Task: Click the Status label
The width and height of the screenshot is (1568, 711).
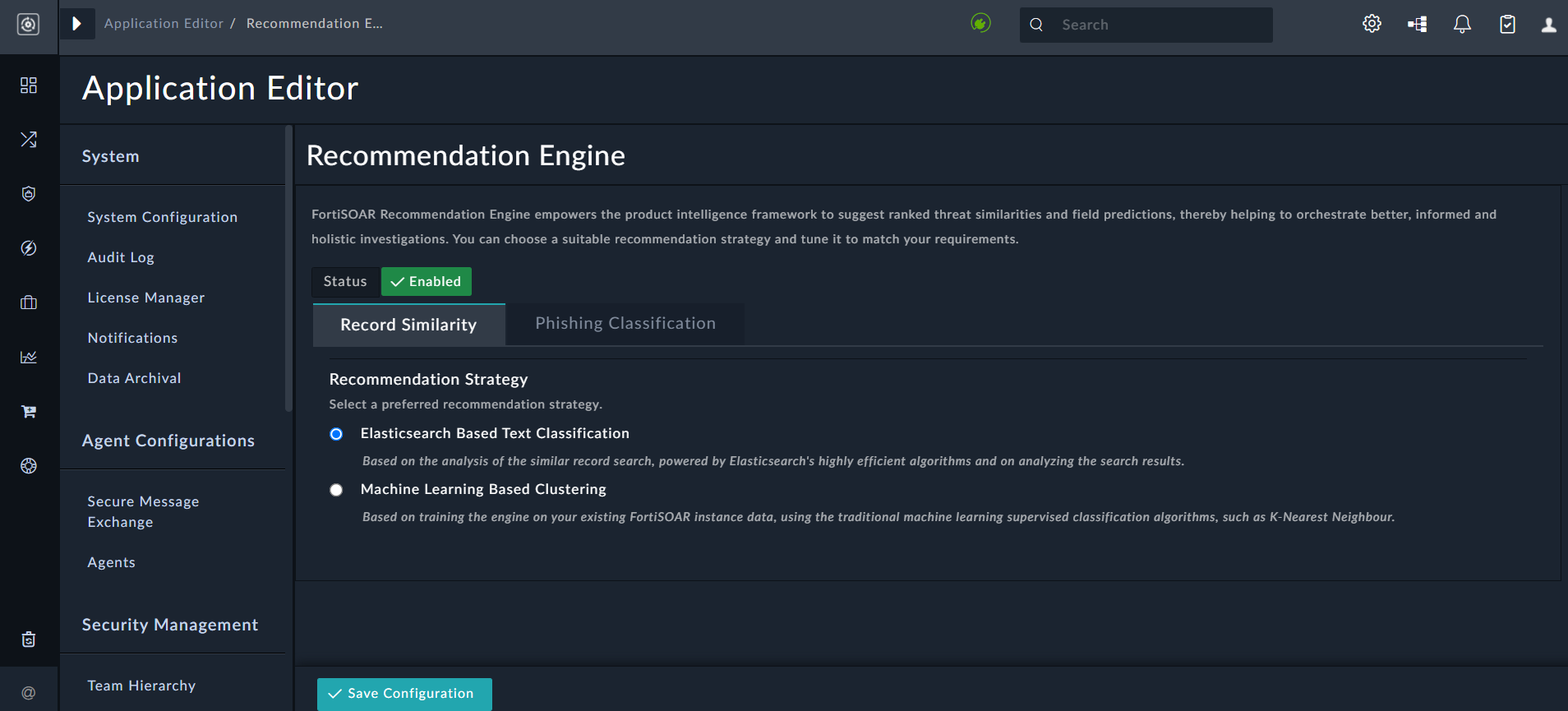Action: coord(345,281)
